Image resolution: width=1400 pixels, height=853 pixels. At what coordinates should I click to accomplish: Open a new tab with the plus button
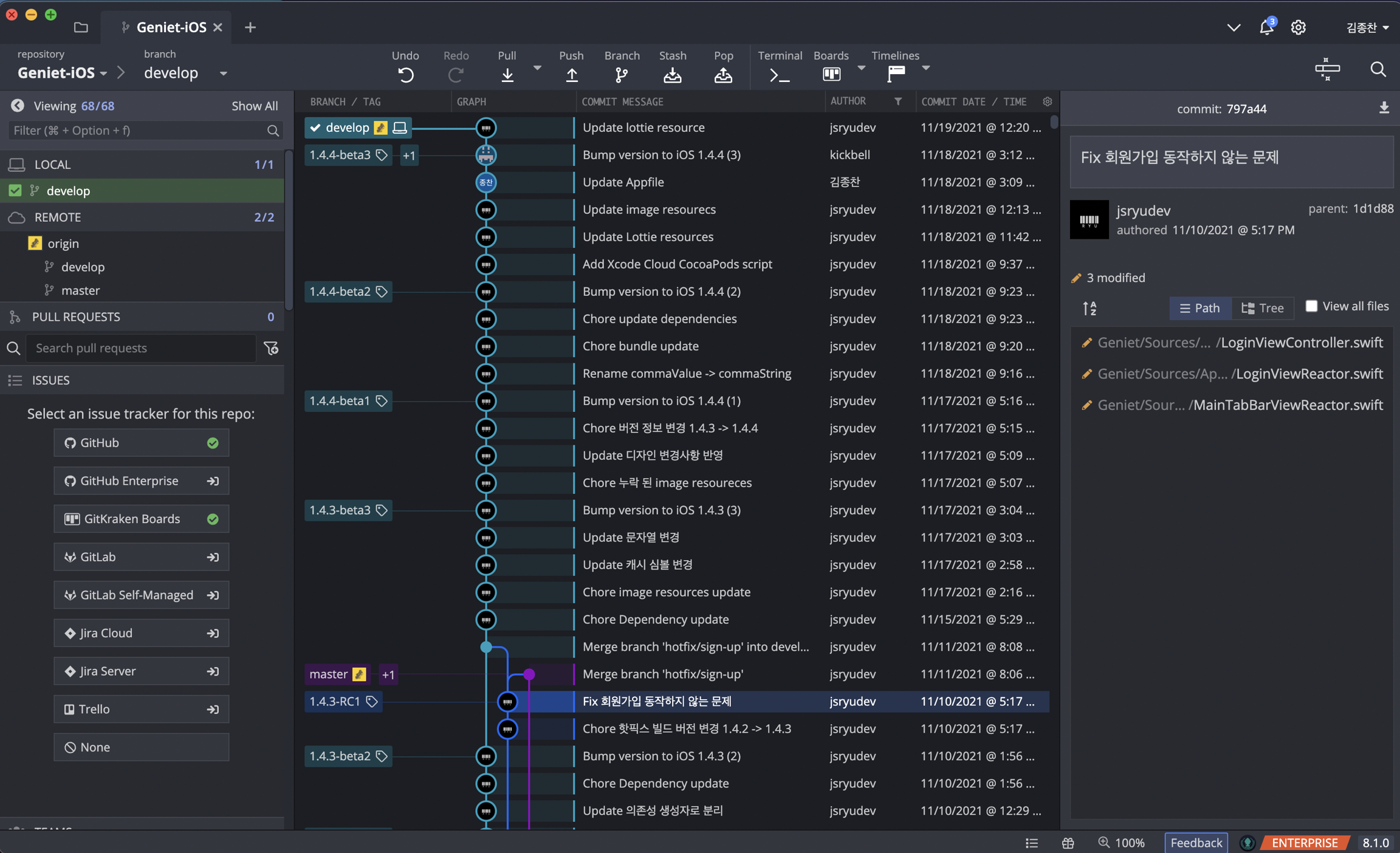[250, 27]
